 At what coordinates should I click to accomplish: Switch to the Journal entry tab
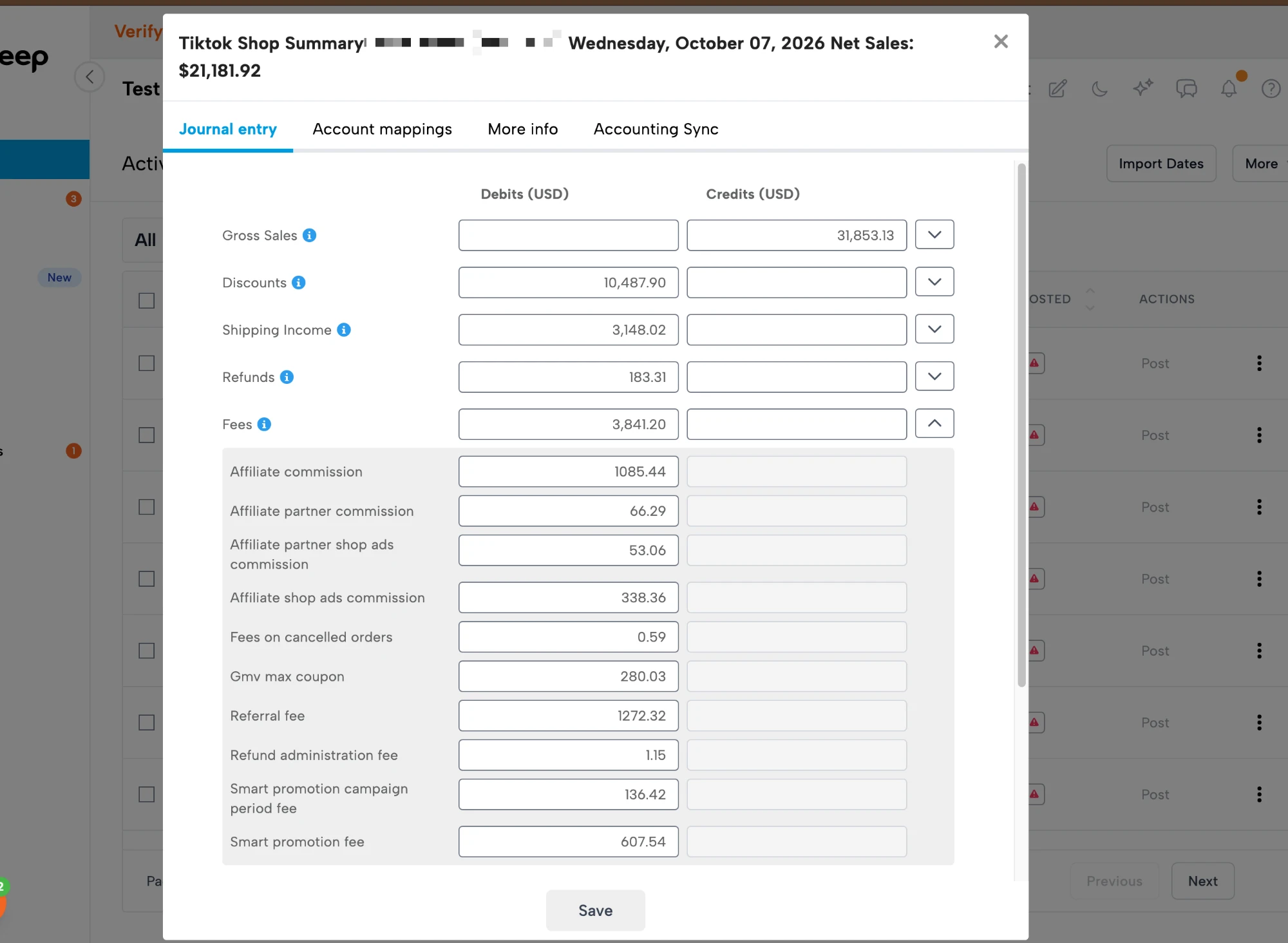228,129
